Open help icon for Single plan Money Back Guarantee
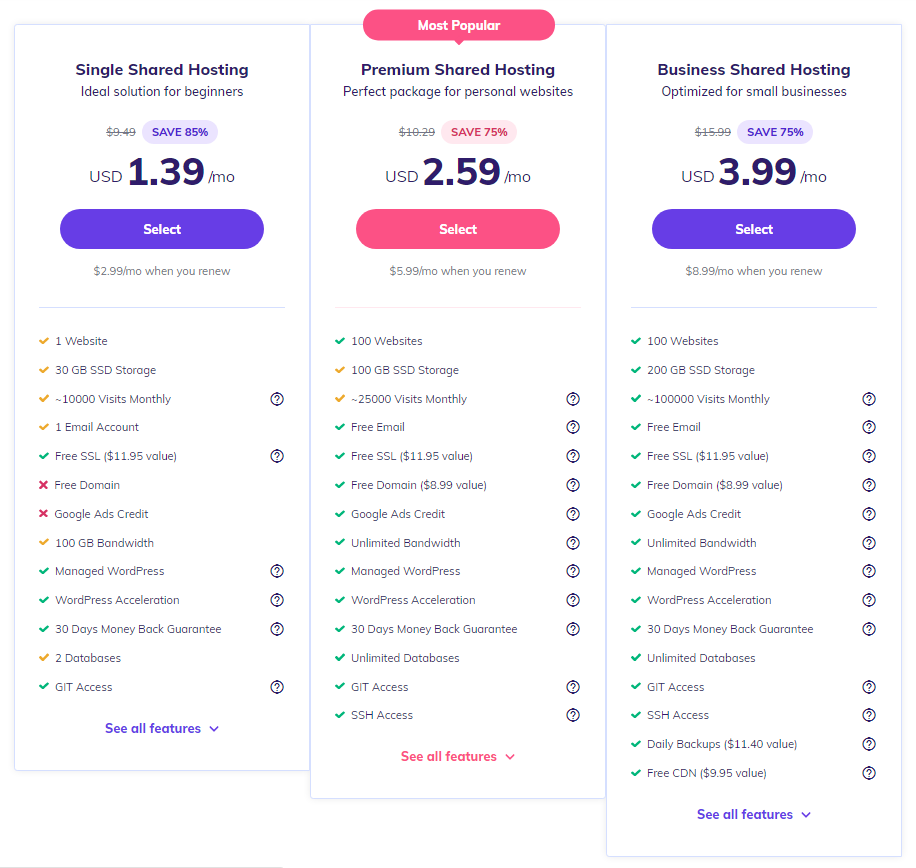916x868 pixels. (277, 629)
